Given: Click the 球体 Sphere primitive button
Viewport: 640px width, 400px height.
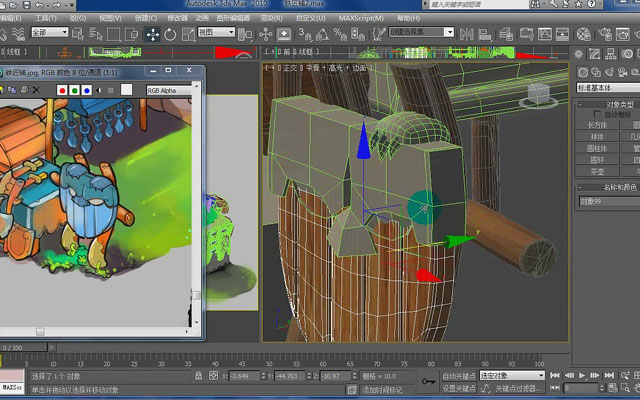Looking at the screenshot, I should [597, 137].
